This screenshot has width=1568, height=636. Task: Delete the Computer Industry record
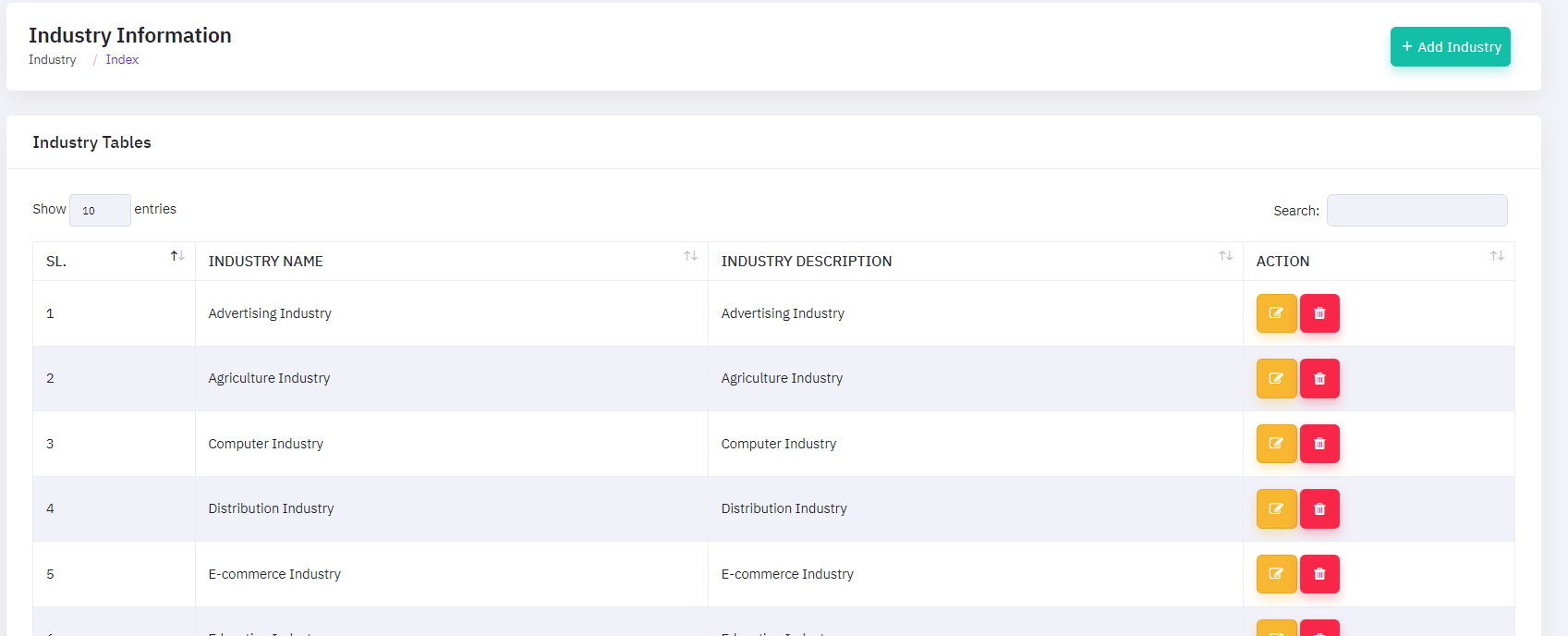click(x=1319, y=444)
